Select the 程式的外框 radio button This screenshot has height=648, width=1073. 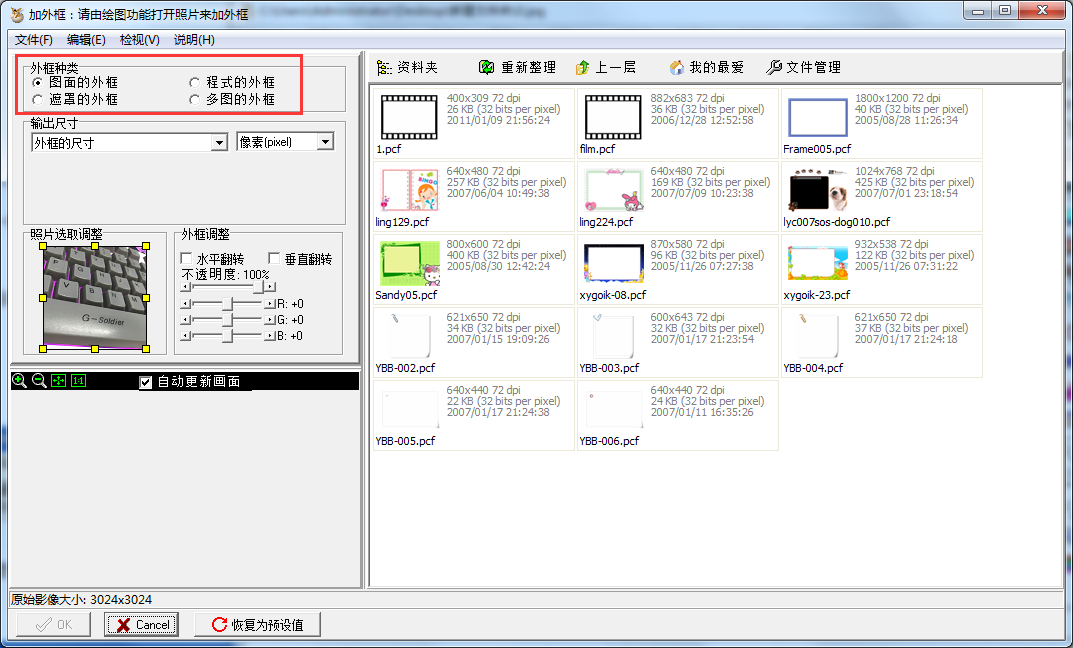click(194, 81)
